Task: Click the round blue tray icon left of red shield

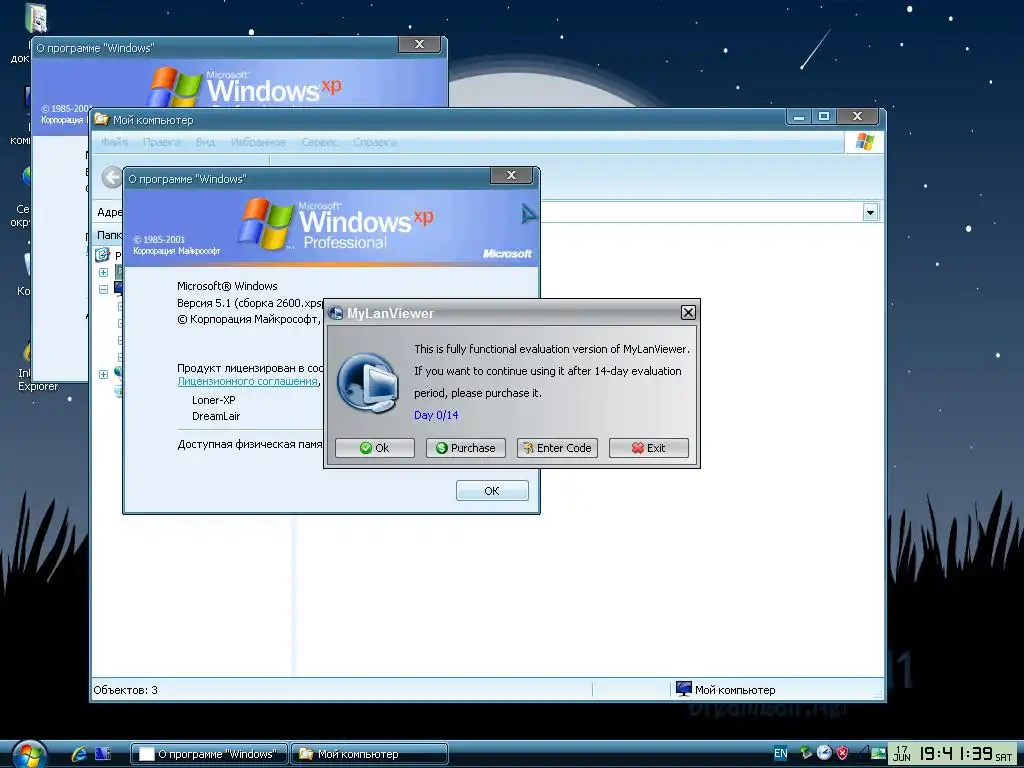Action: (x=824, y=753)
